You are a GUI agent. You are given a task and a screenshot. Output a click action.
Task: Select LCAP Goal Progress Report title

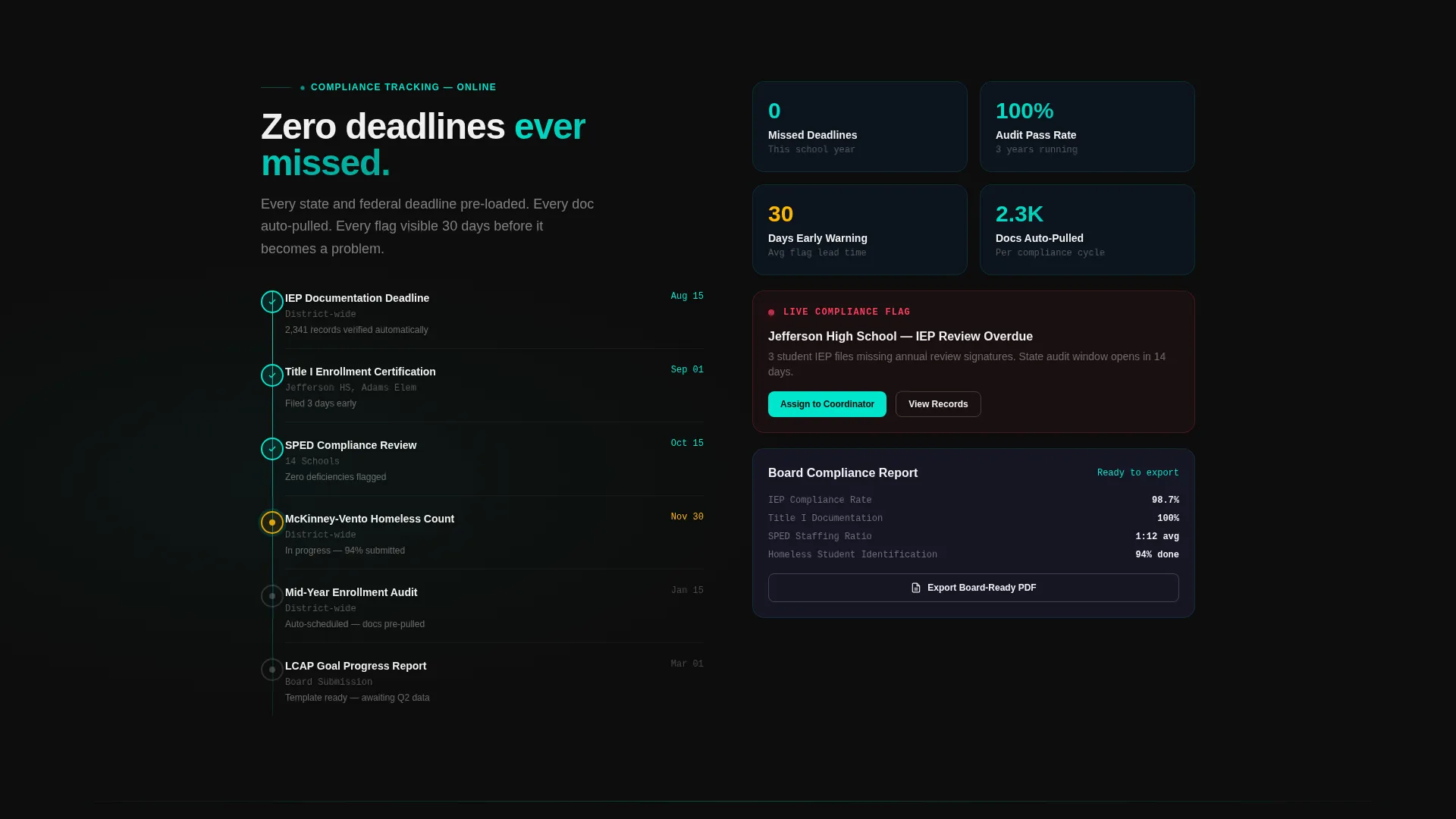356,666
